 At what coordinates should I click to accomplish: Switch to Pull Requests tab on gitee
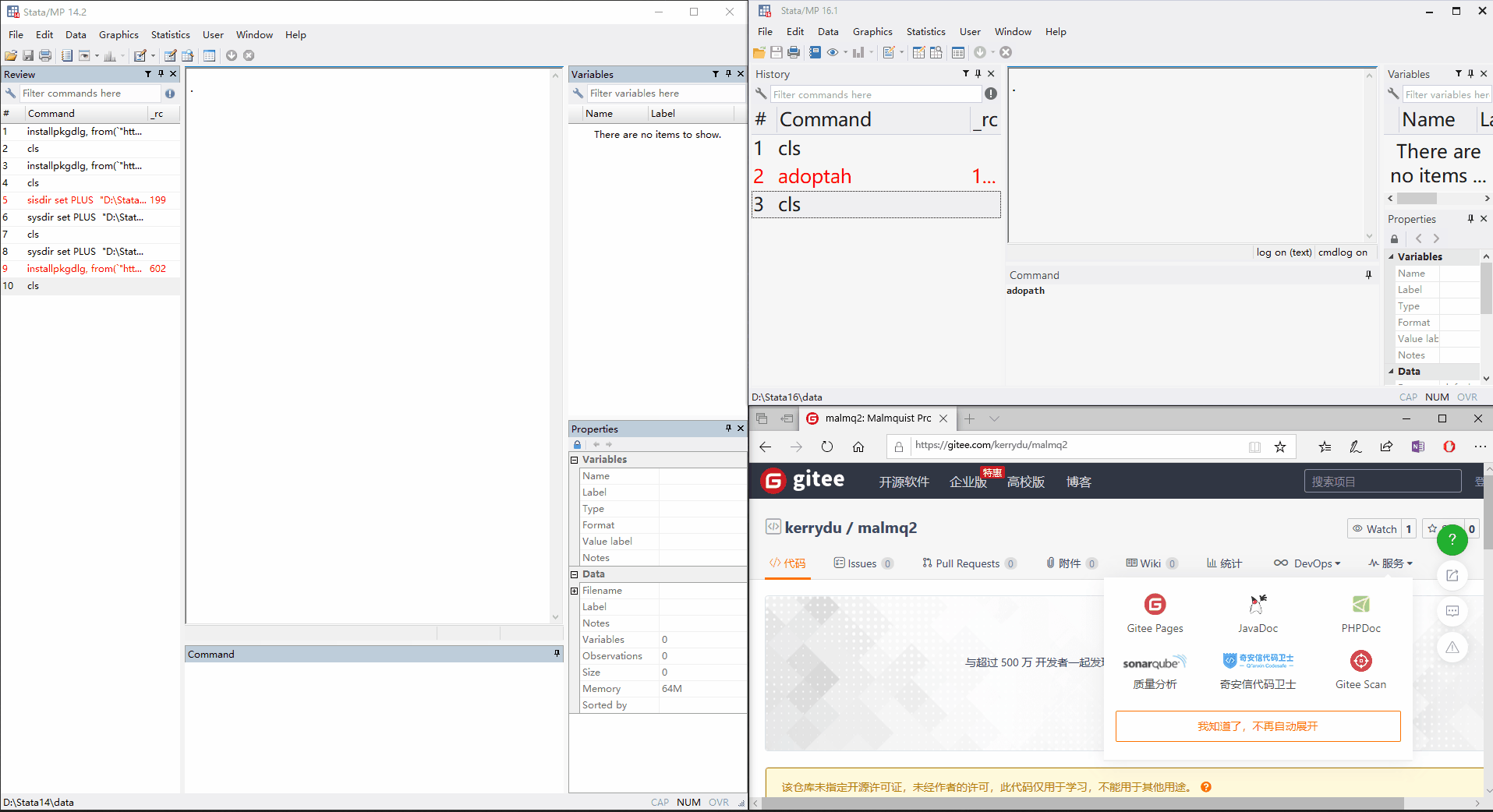tap(969, 563)
